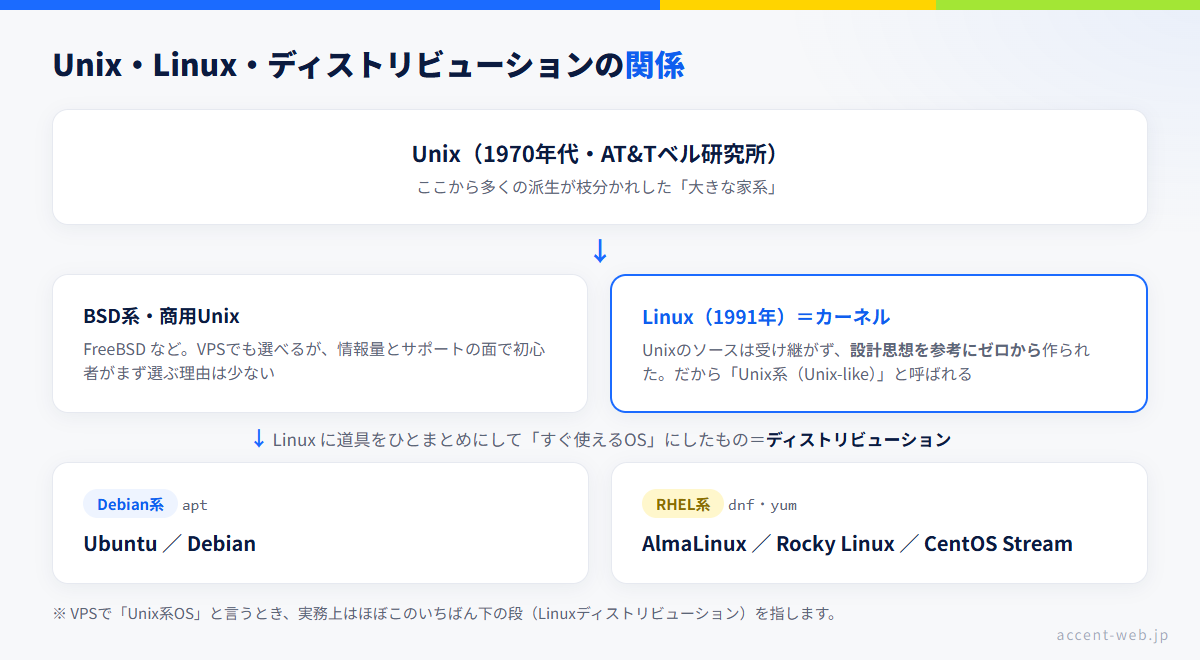Select the "Linux（1991年）＝カーネル" heading
The width and height of the screenshot is (1200, 660).
pos(766,317)
